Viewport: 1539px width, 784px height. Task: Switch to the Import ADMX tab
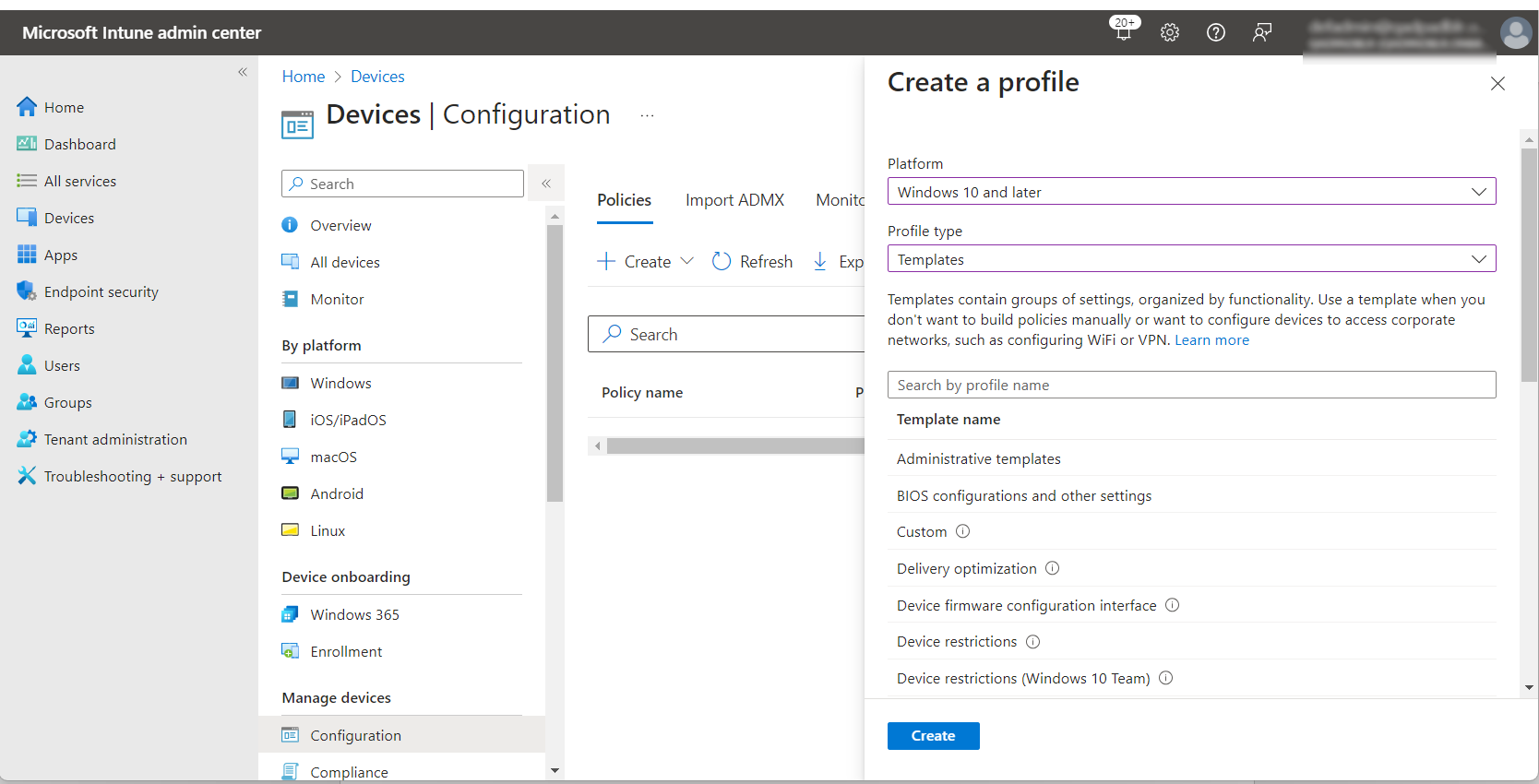pyautogui.click(x=734, y=200)
